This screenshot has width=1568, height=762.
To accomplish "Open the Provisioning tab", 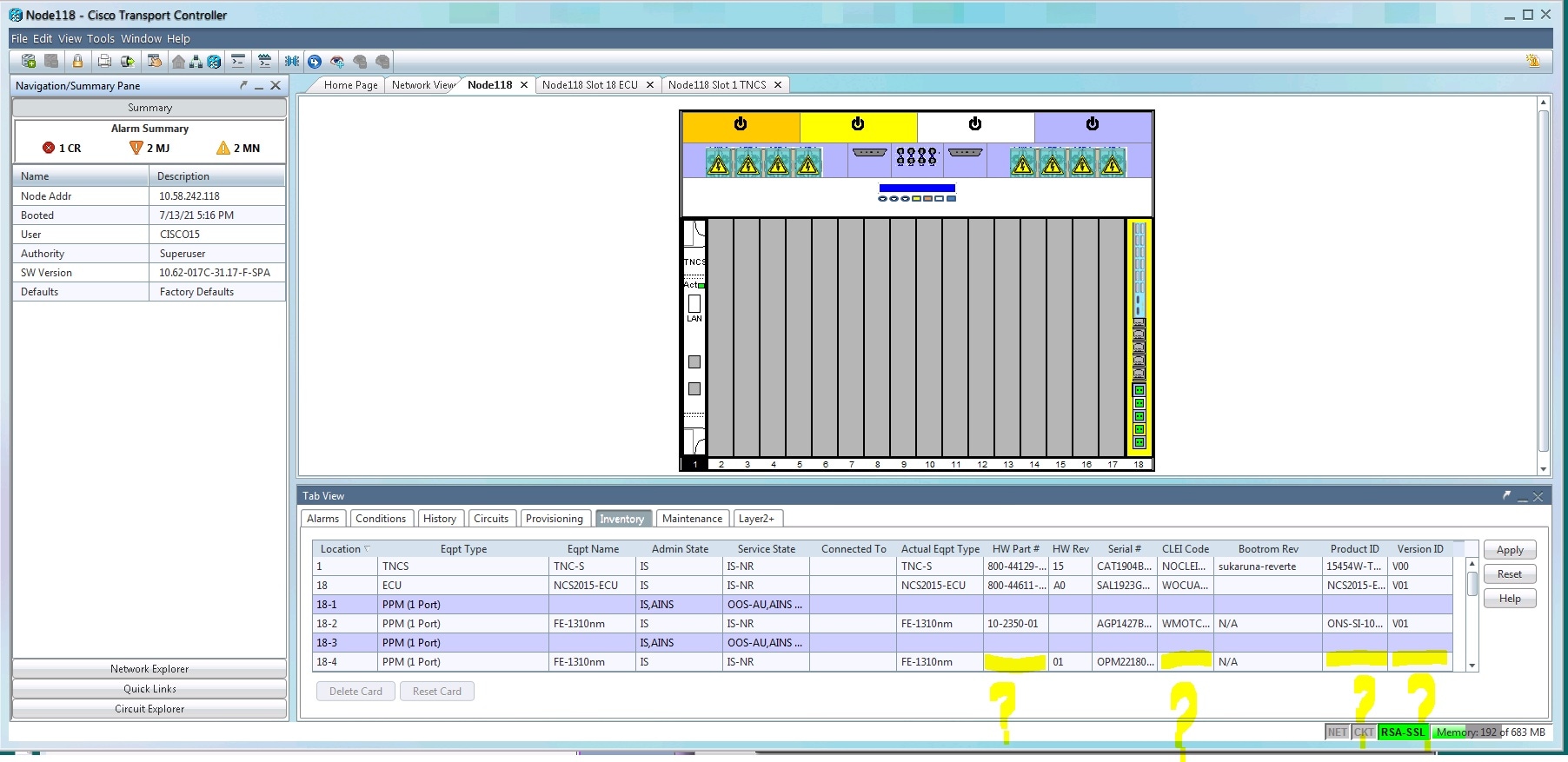I will click(555, 519).
